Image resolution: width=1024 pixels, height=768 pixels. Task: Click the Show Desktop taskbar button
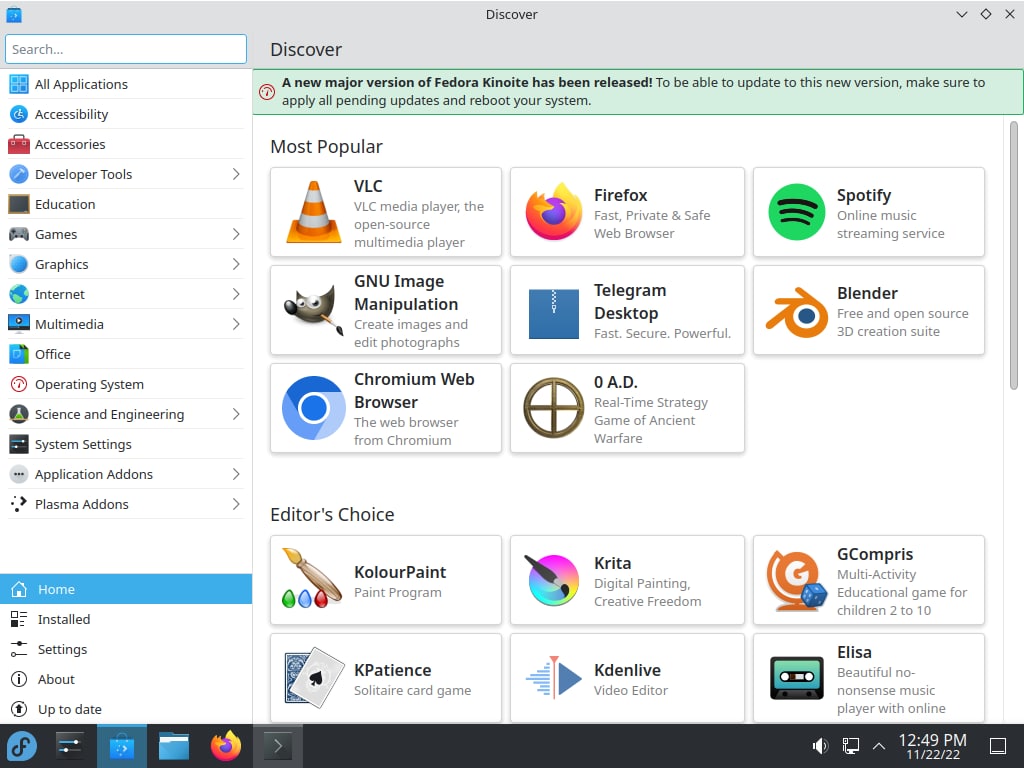(998, 746)
